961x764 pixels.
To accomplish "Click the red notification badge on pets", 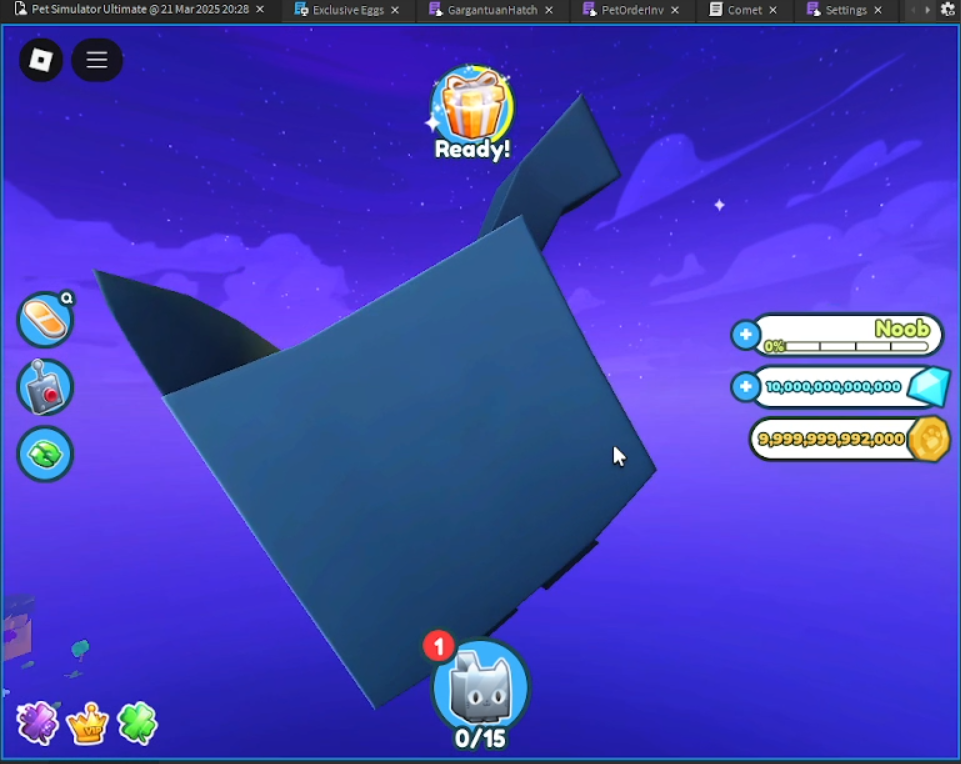I will [438, 646].
